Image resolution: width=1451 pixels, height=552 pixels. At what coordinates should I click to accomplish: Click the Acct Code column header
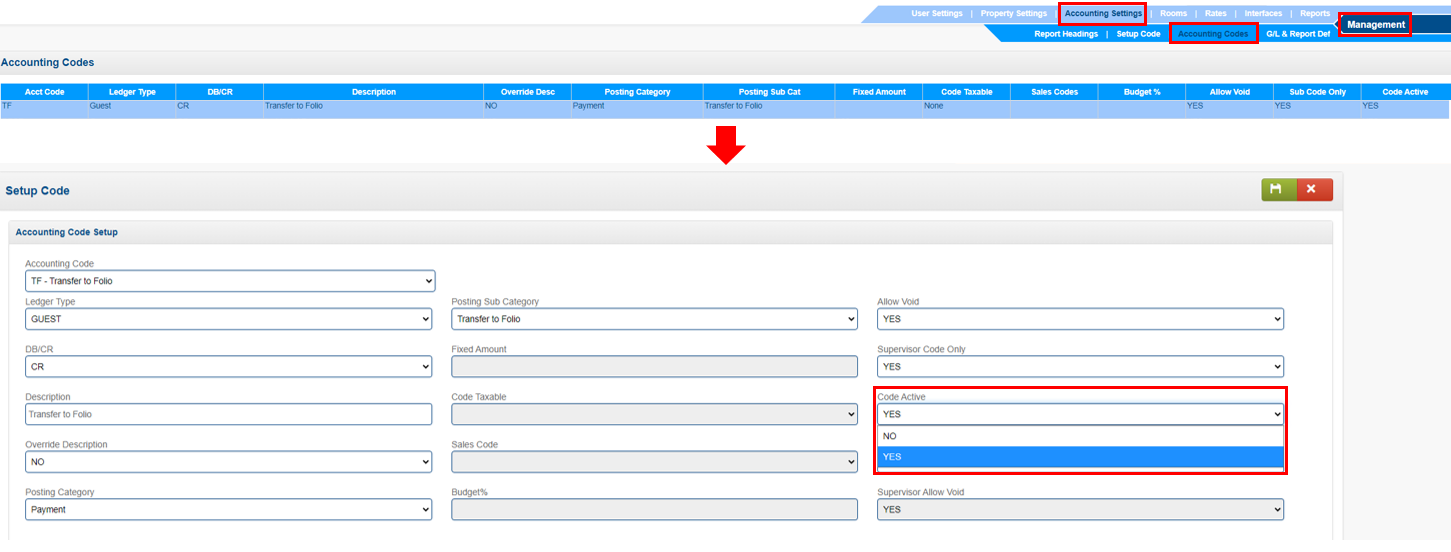coord(44,92)
